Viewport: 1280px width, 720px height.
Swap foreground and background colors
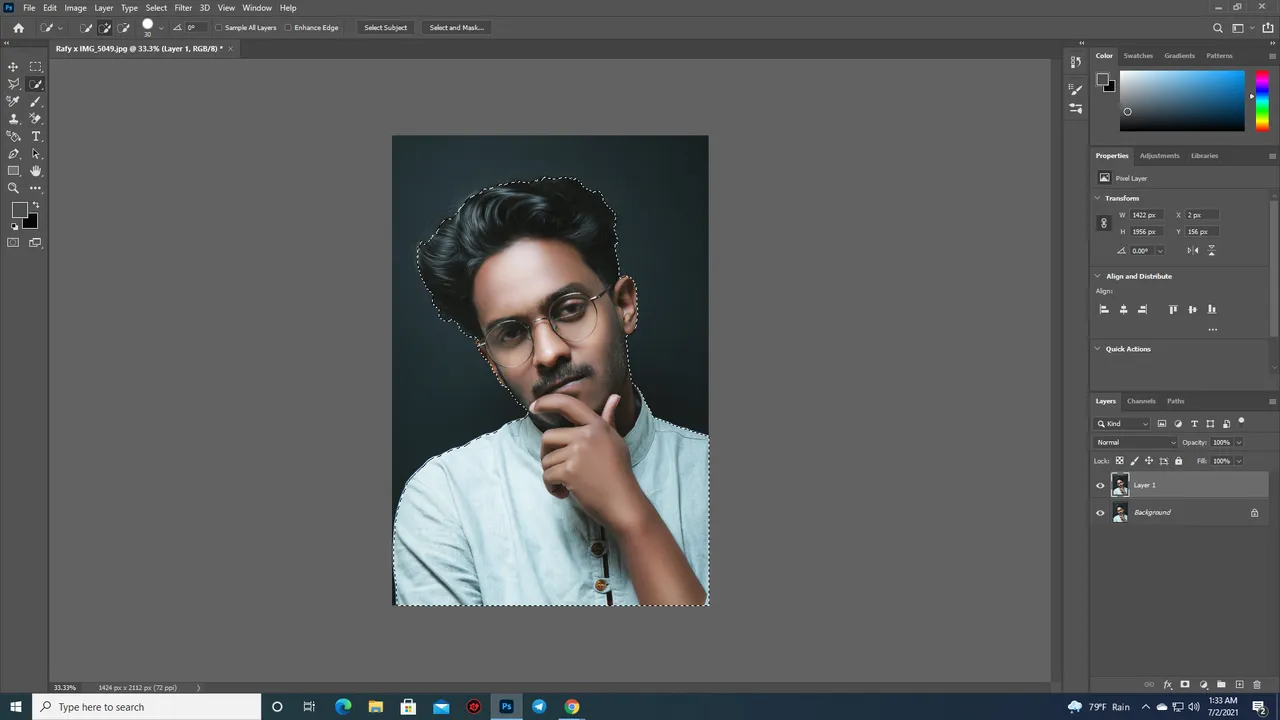pos(36,205)
